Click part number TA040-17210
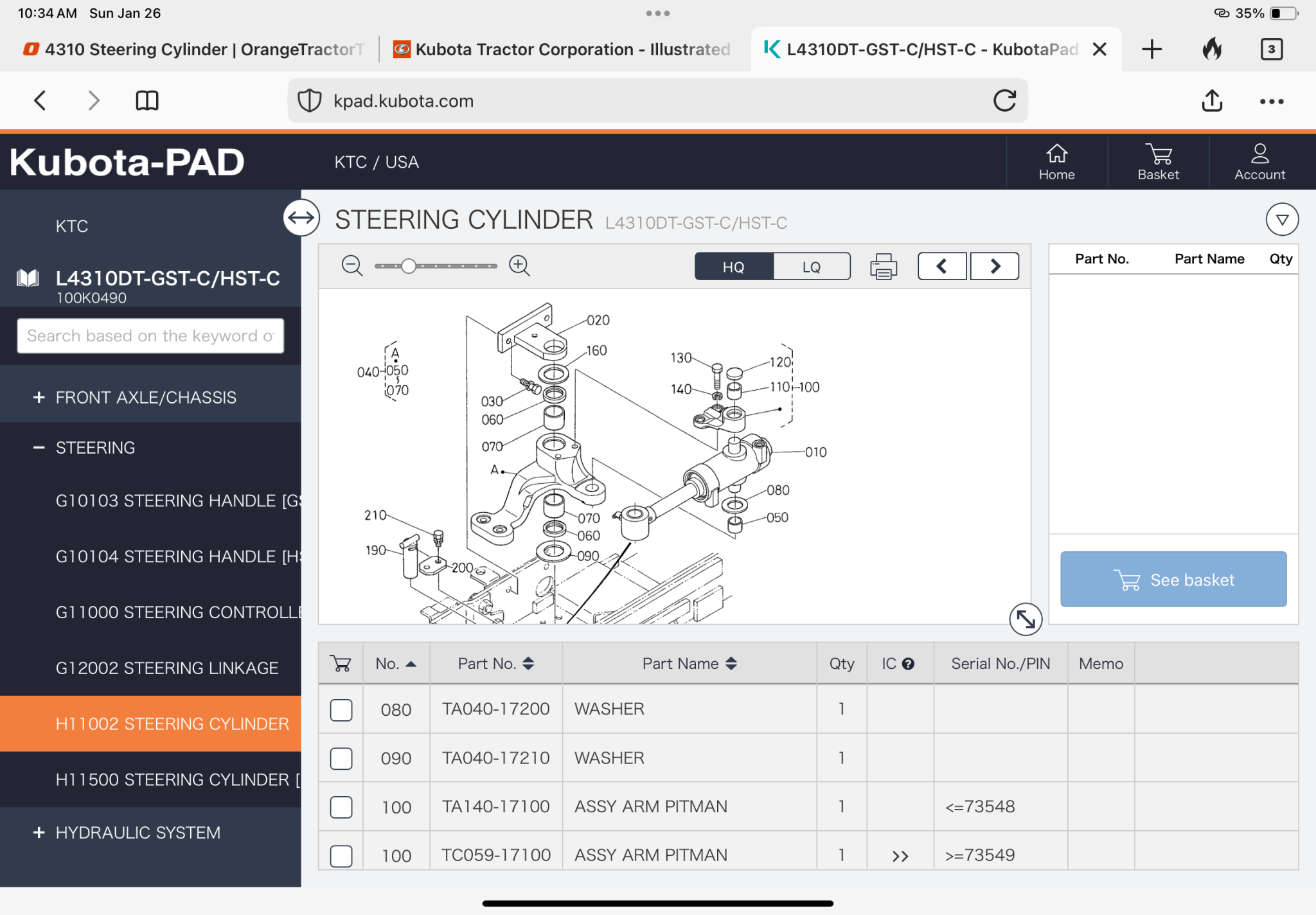 click(x=495, y=758)
